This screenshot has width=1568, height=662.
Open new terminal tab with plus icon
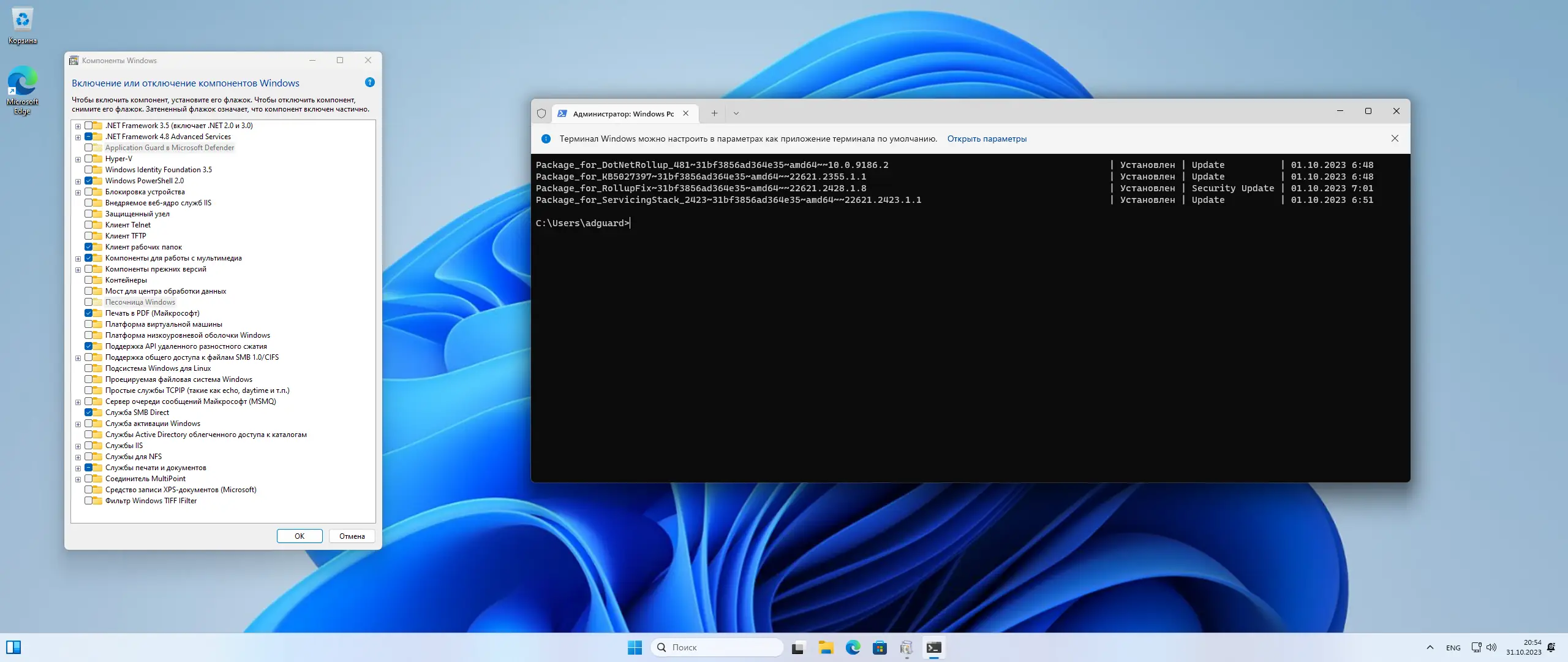coord(714,113)
